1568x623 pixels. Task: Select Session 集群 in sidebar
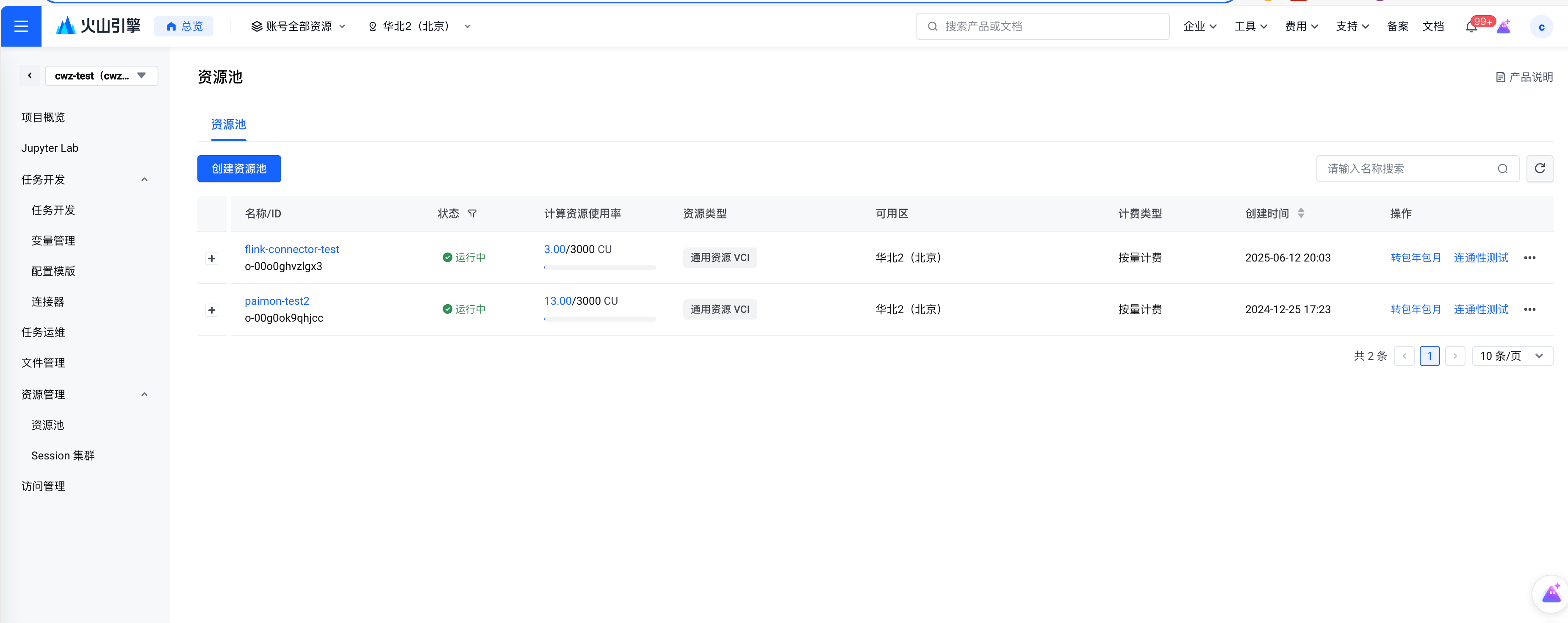tap(63, 456)
